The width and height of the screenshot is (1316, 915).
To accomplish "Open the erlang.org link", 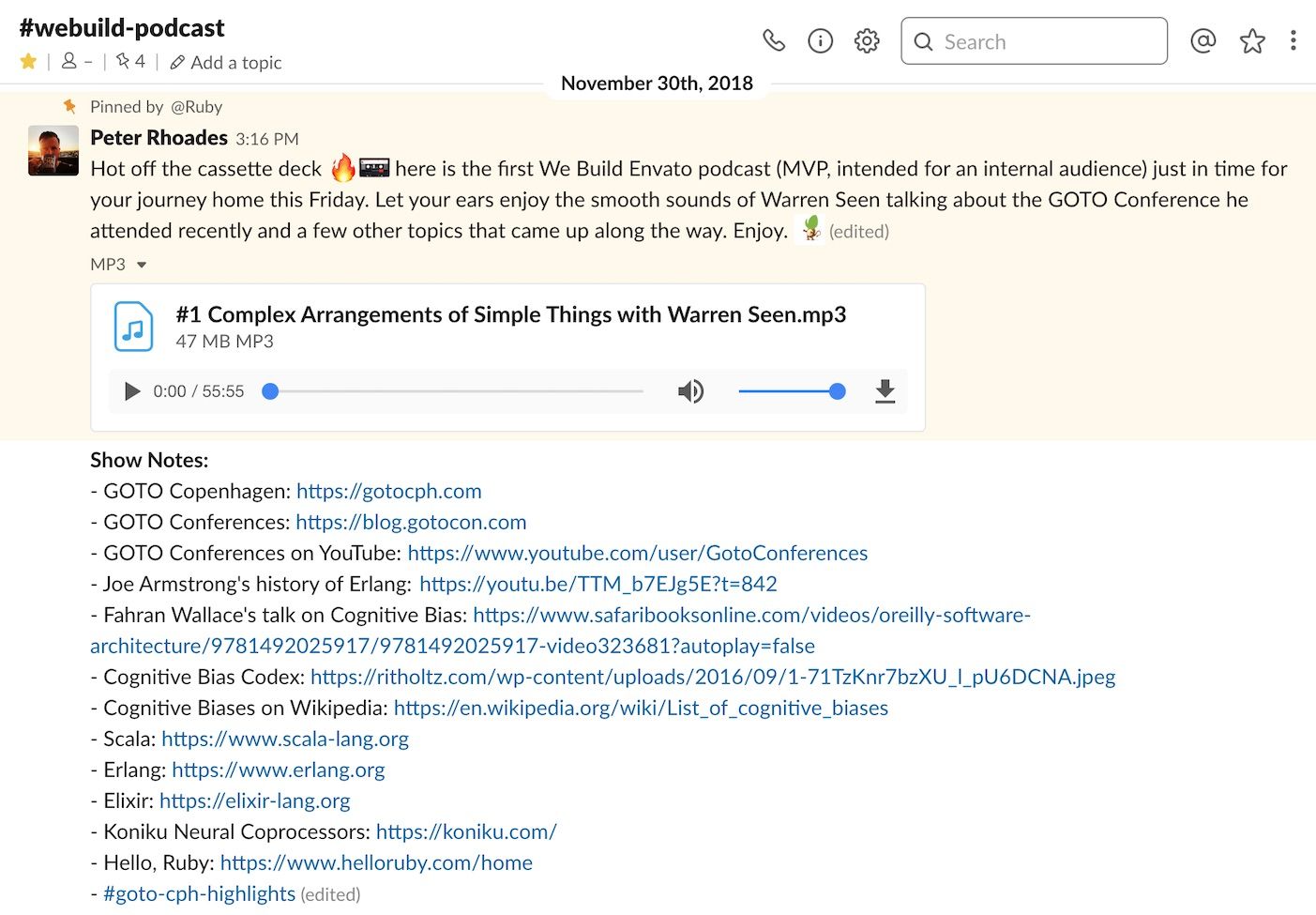I will (x=279, y=770).
